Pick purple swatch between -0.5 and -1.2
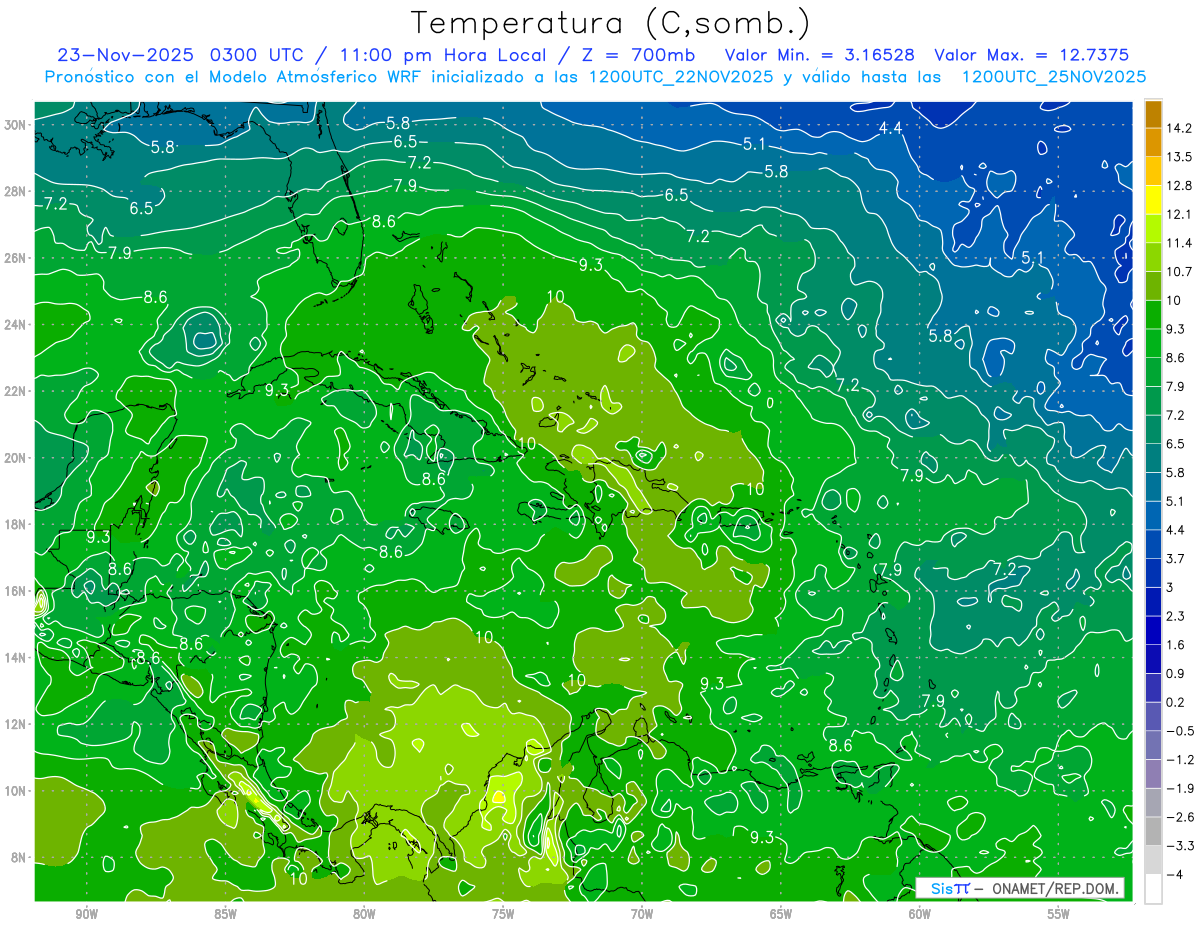This screenshot has height=927, width=1200. pos(1153,745)
